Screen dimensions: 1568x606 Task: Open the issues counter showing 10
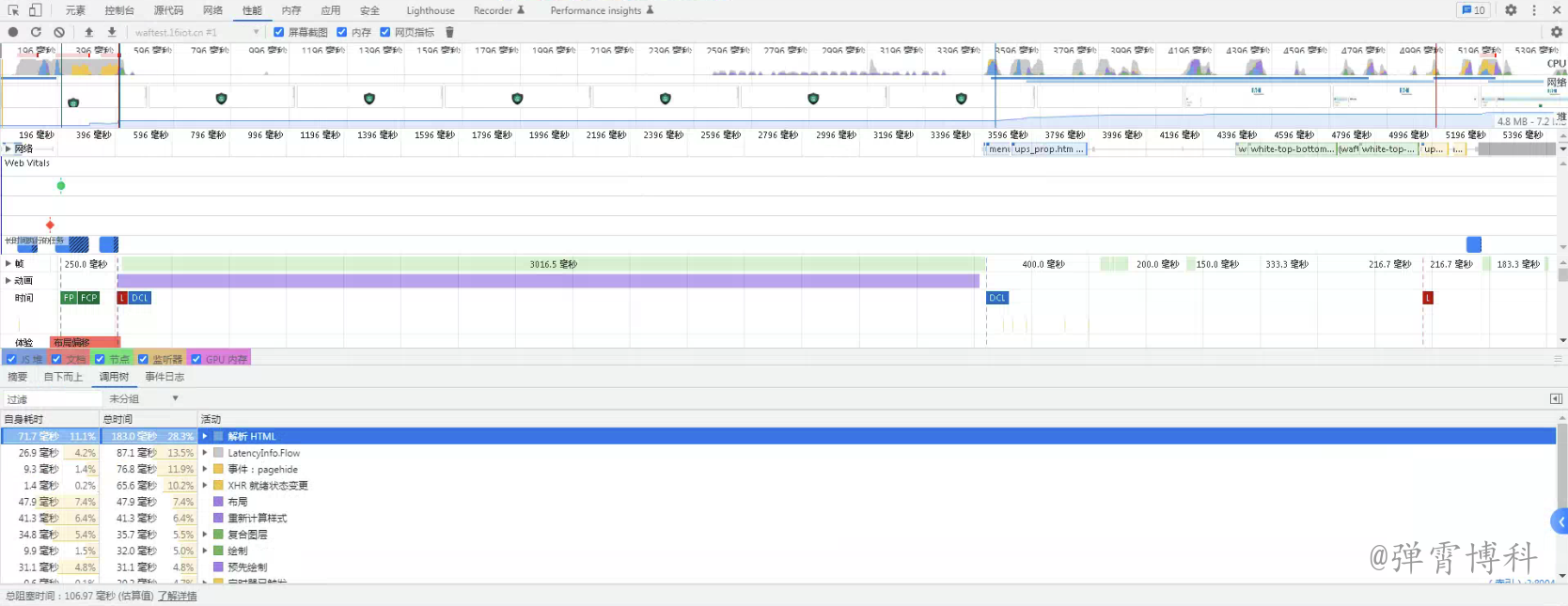1473,10
